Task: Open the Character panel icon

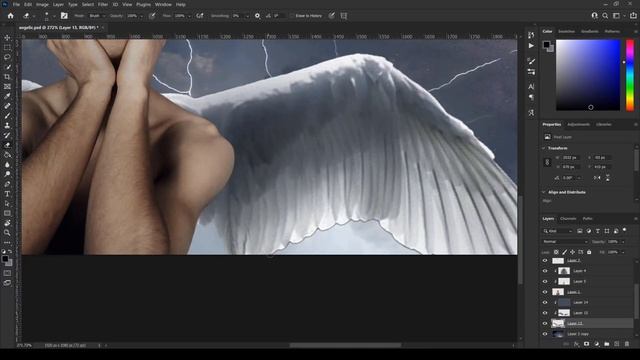Action: (531, 87)
